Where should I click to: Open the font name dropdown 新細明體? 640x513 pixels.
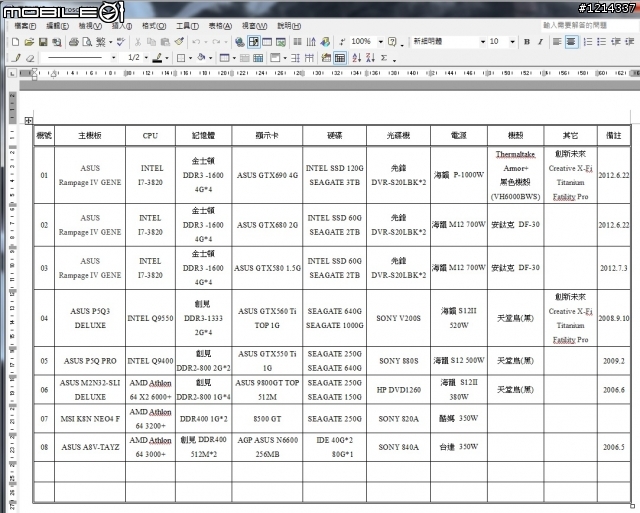[483, 42]
